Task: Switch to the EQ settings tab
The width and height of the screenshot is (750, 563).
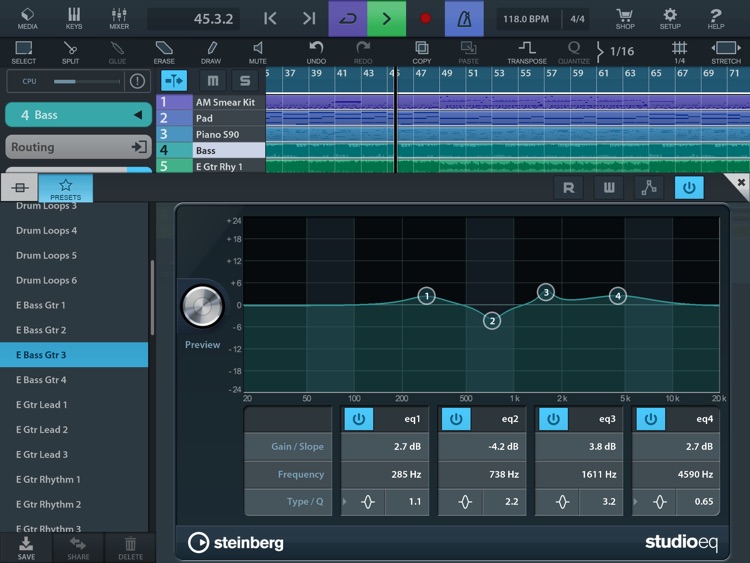Action: (20, 188)
